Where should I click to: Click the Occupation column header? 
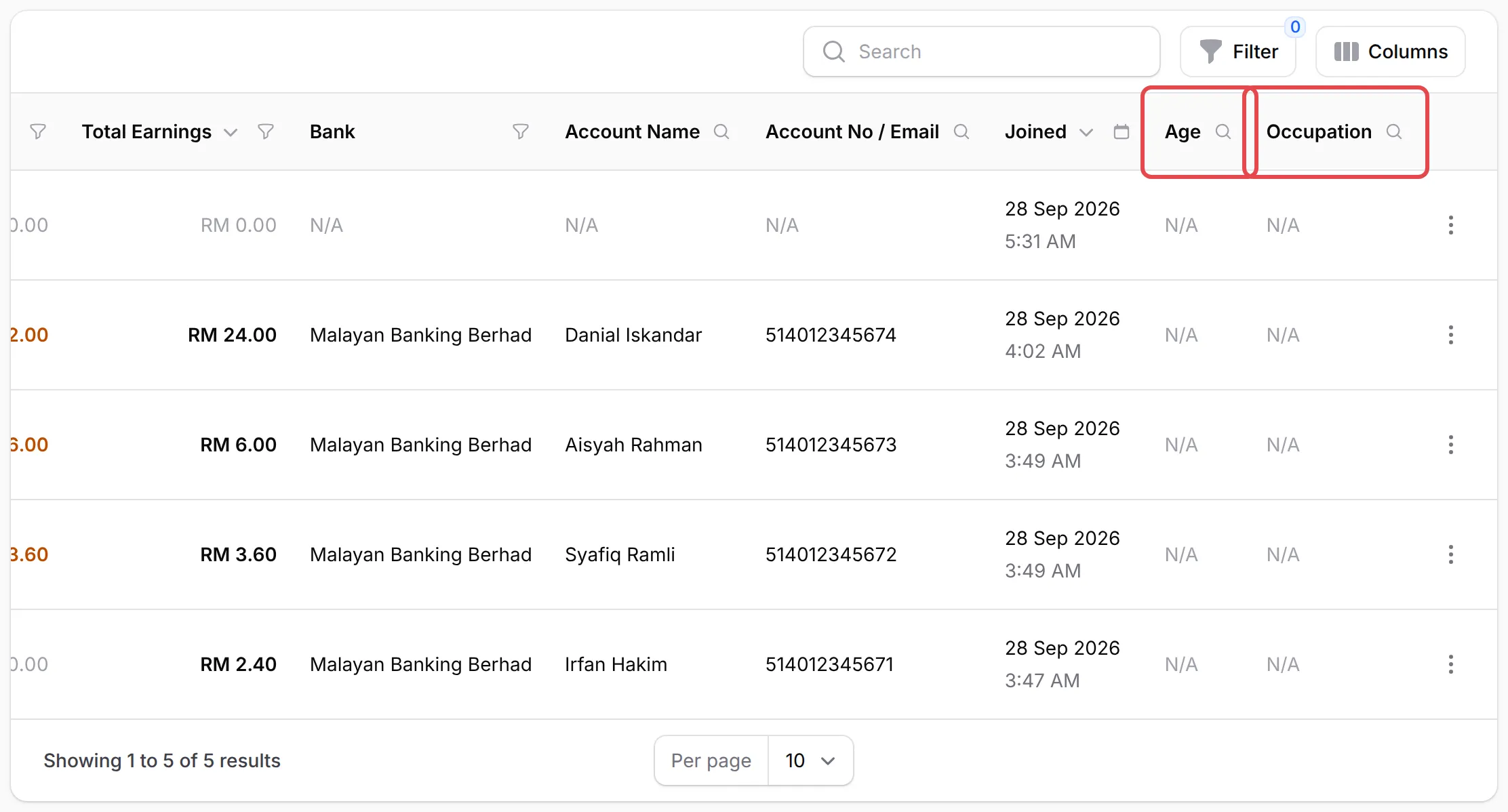1319,131
